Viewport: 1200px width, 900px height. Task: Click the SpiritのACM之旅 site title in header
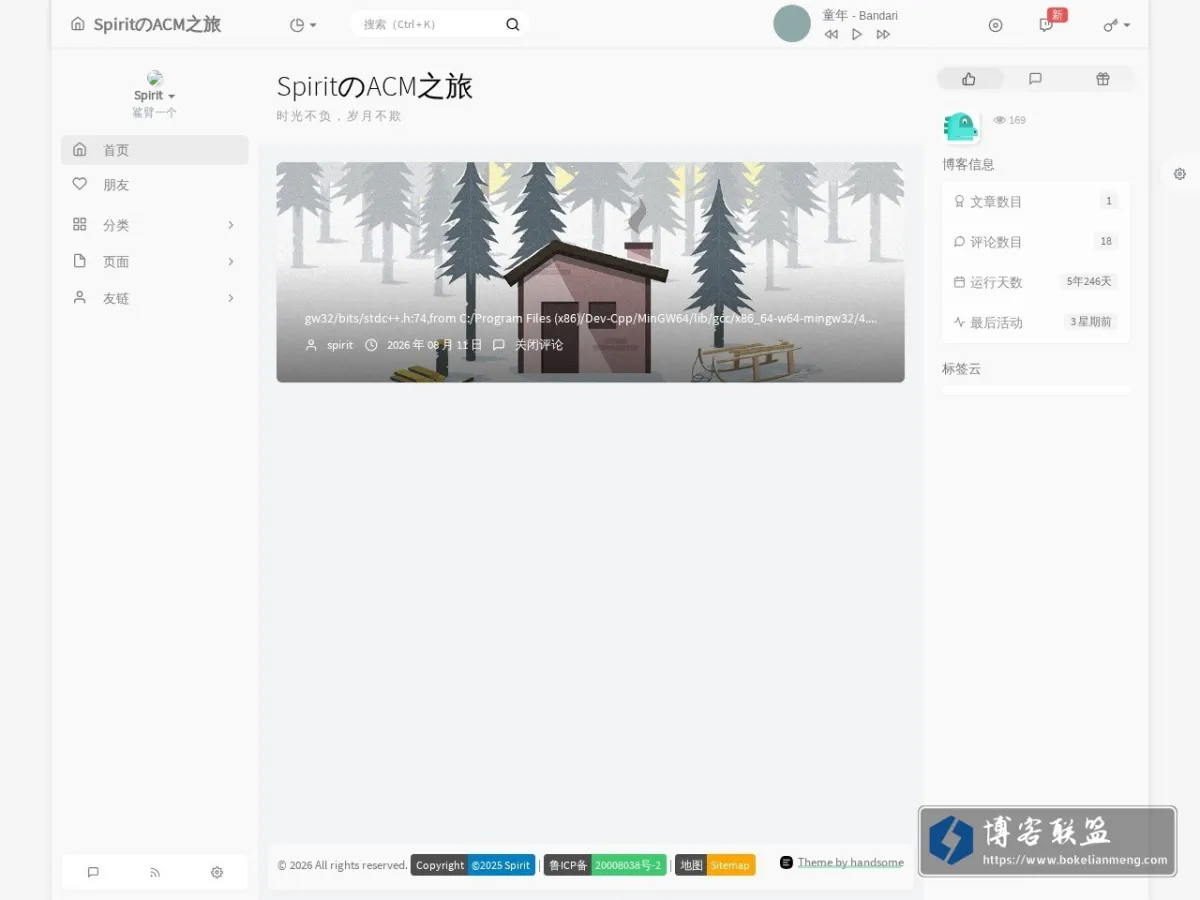pyautogui.click(x=157, y=24)
